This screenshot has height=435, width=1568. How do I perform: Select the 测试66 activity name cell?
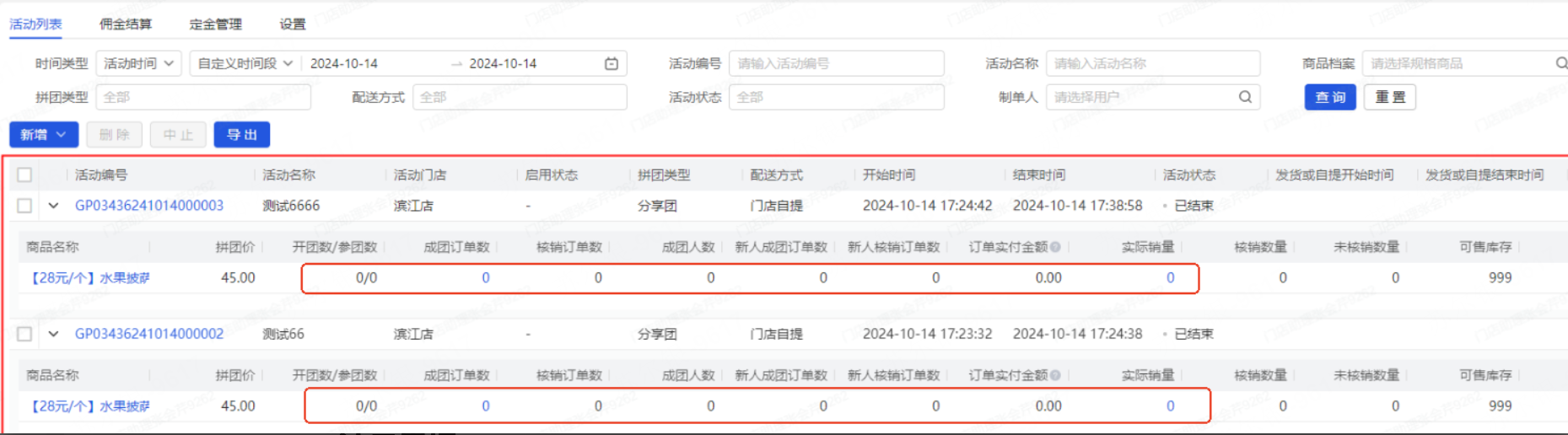[x=283, y=334]
